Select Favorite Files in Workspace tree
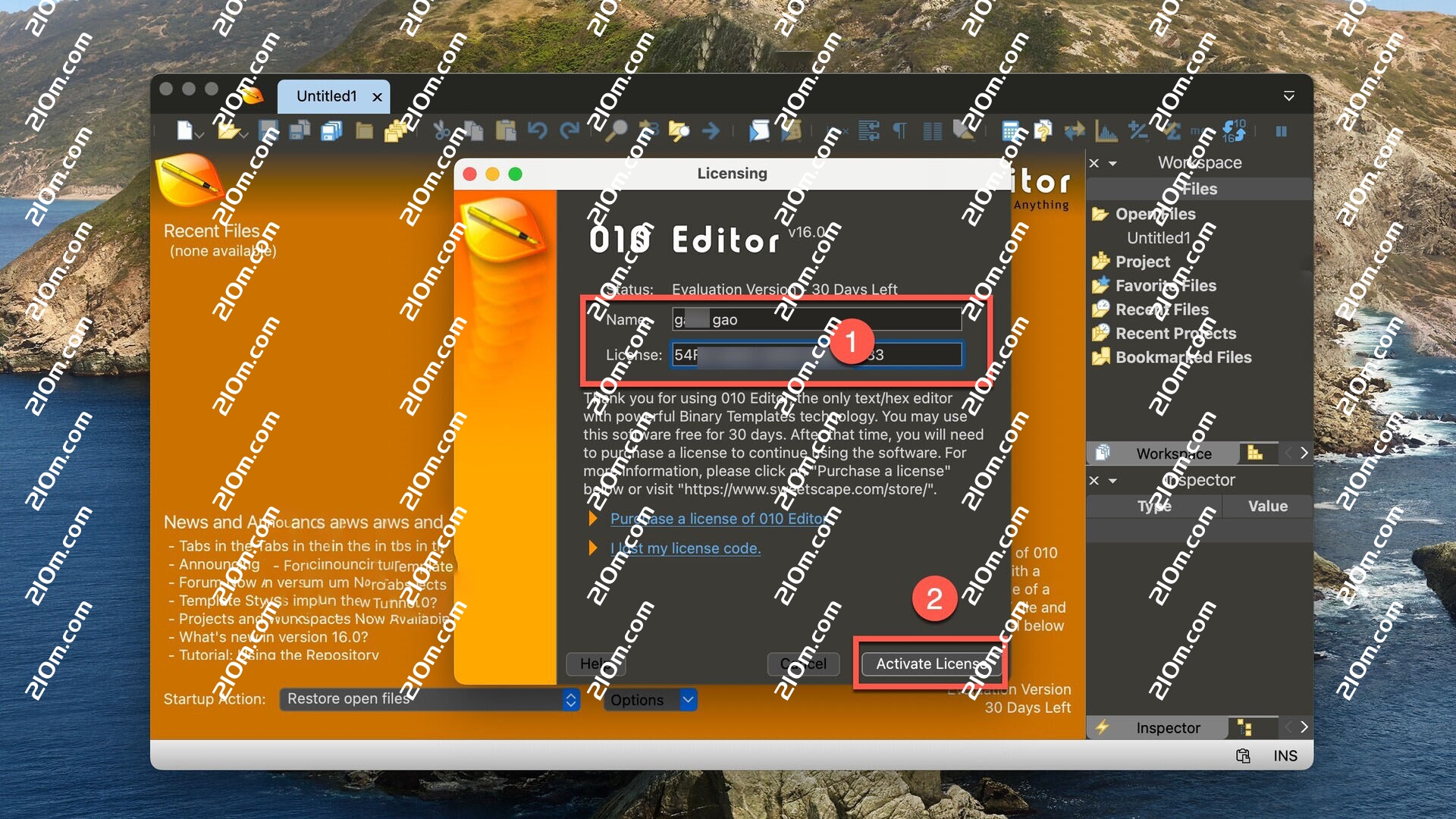Viewport: 1456px width, 819px height. (x=1165, y=286)
